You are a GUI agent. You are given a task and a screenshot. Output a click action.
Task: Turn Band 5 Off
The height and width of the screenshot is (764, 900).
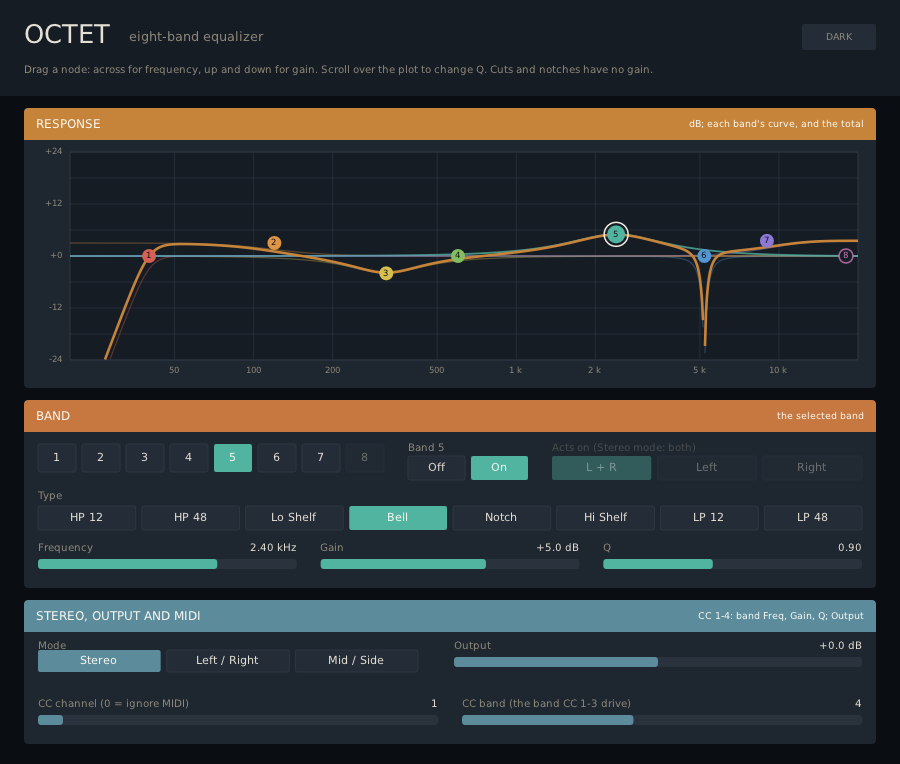tap(436, 467)
